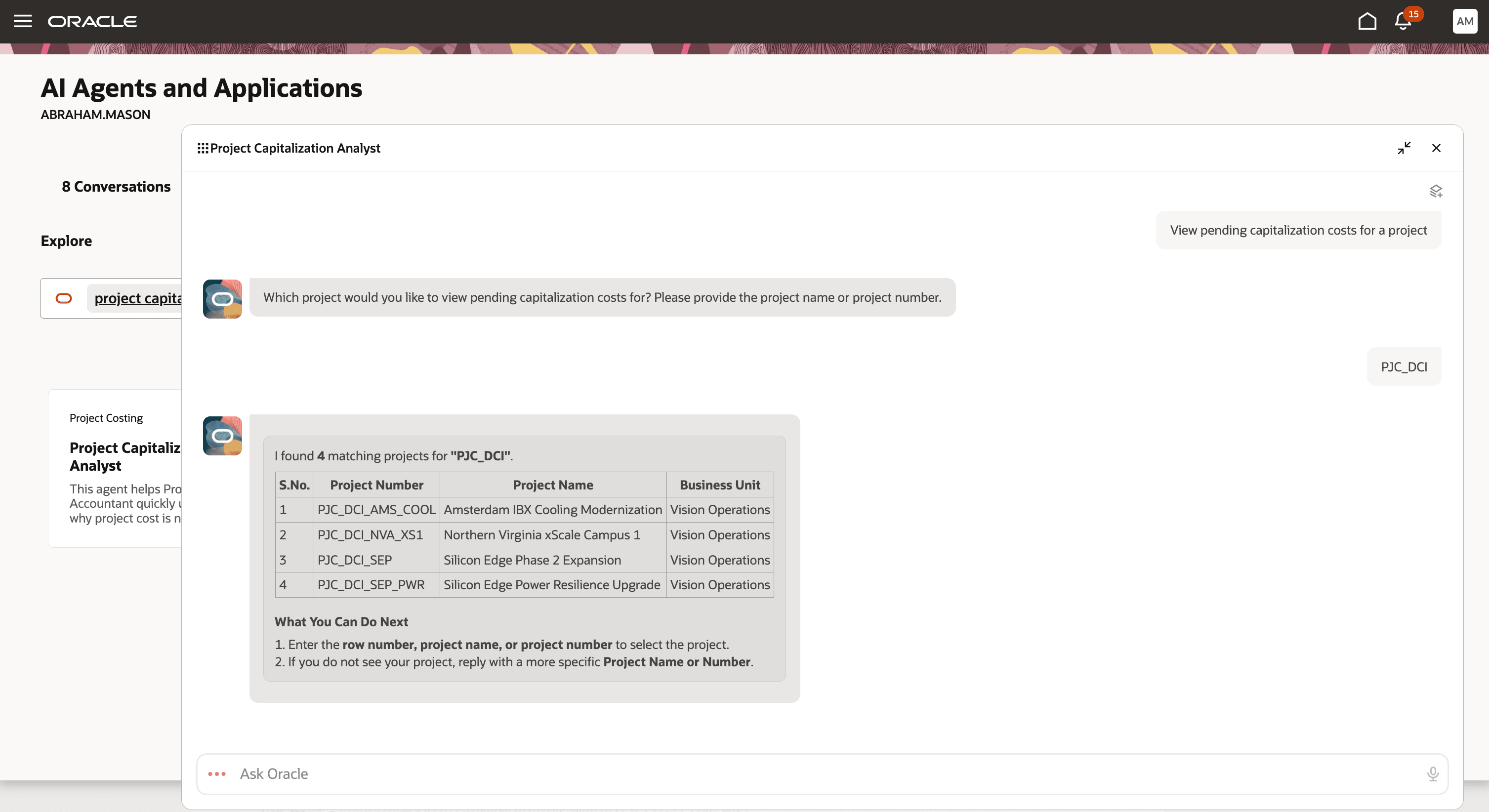Open the 8 Conversations section
1489x812 pixels.
click(116, 187)
